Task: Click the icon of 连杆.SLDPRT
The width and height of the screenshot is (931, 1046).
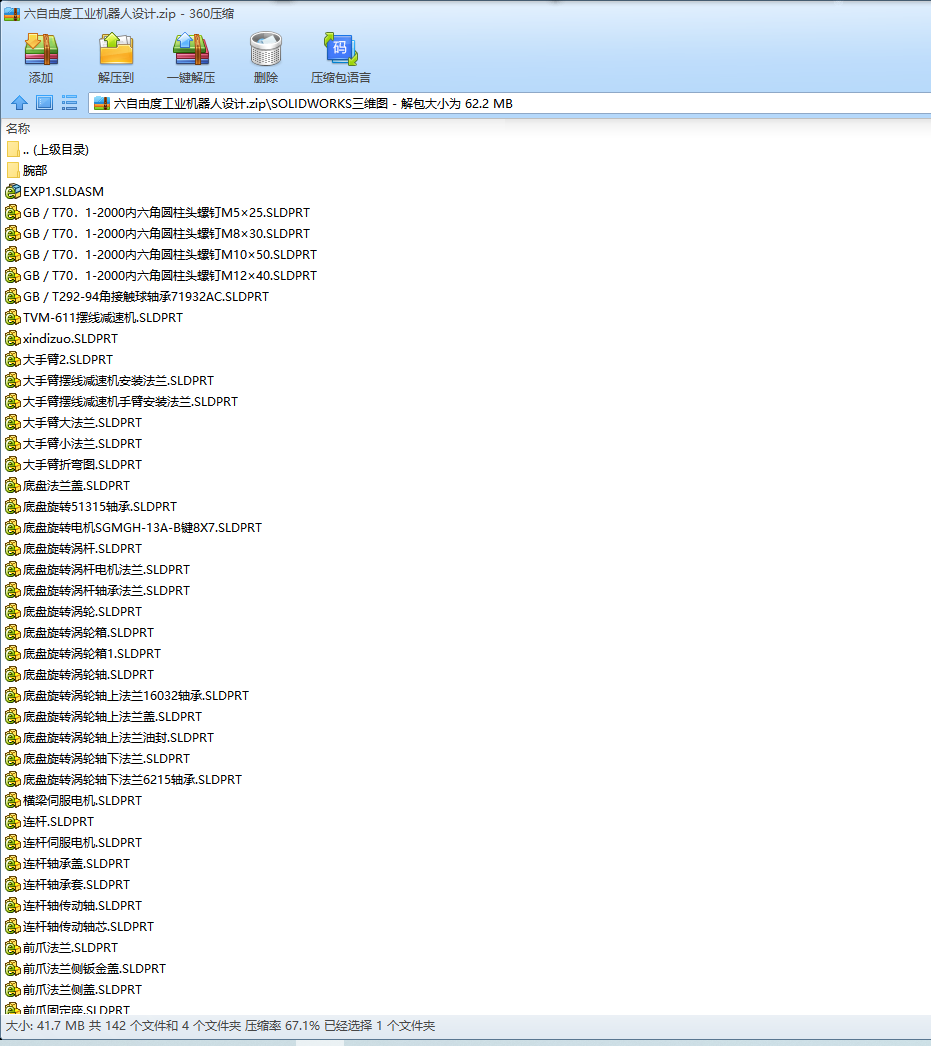Action: (x=13, y=822)
